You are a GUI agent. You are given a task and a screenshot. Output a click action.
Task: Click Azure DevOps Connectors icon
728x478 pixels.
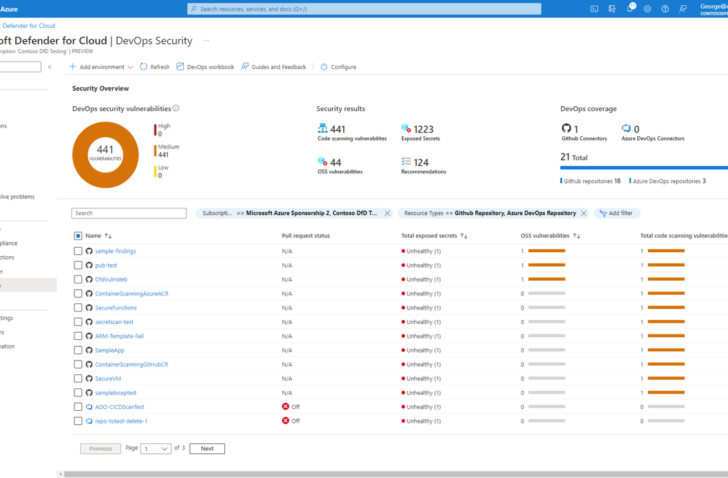626,128
